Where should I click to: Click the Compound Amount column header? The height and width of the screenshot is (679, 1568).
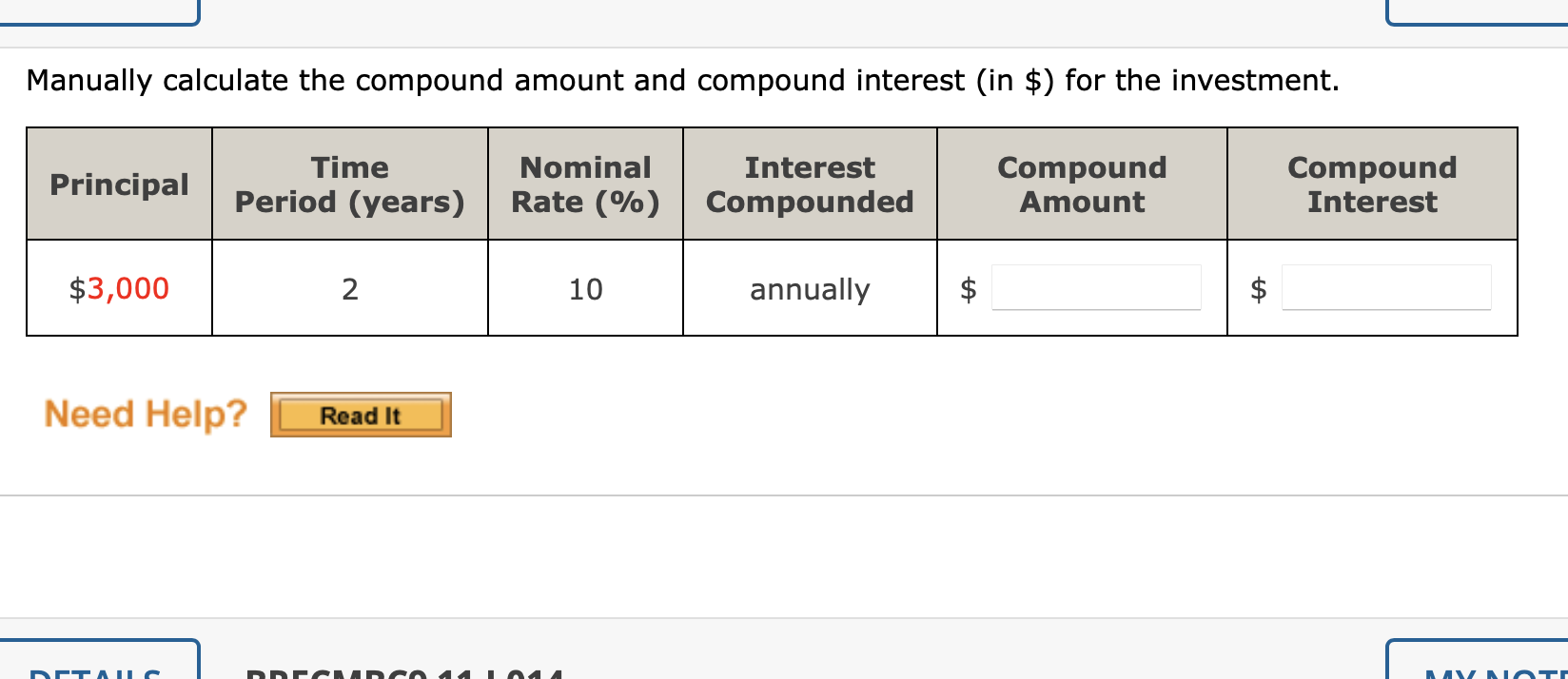tap(1082, 184)
